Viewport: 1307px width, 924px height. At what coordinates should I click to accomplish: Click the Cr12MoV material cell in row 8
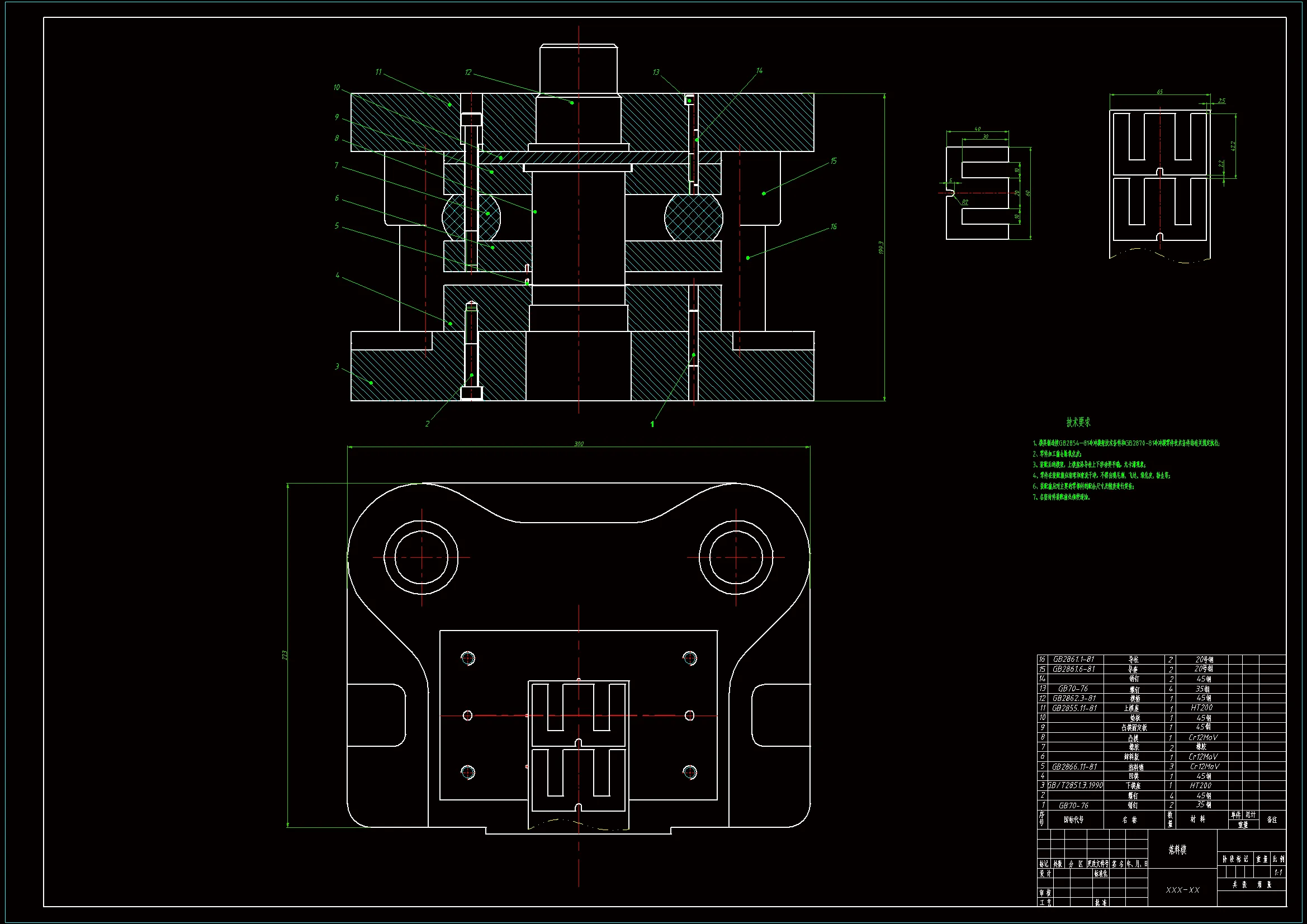click(1203, 737)
